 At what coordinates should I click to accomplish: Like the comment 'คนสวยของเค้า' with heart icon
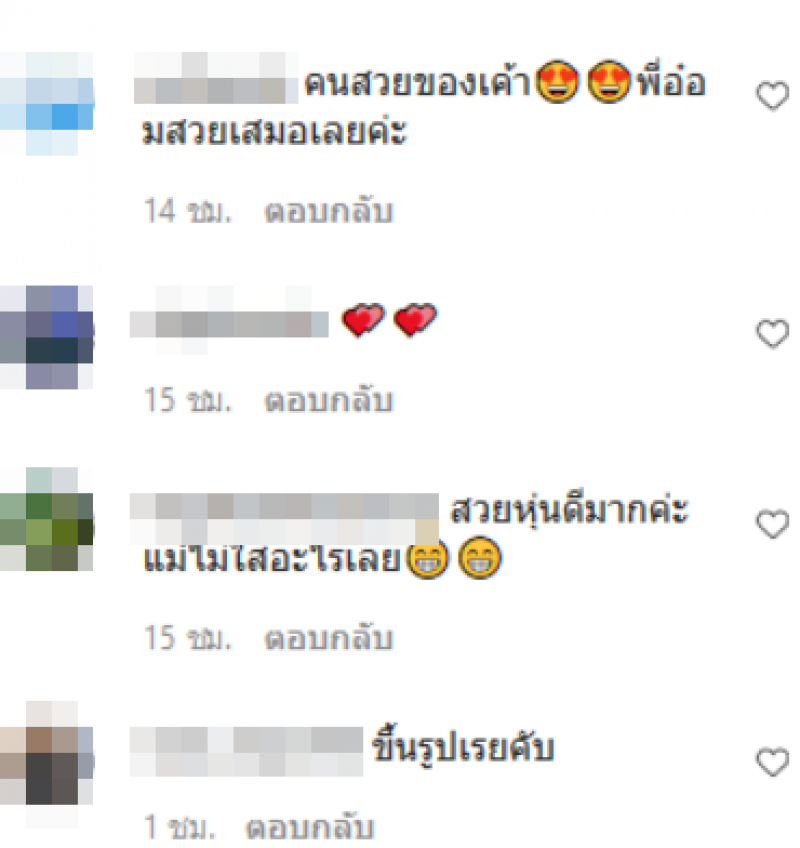point(772,96)
